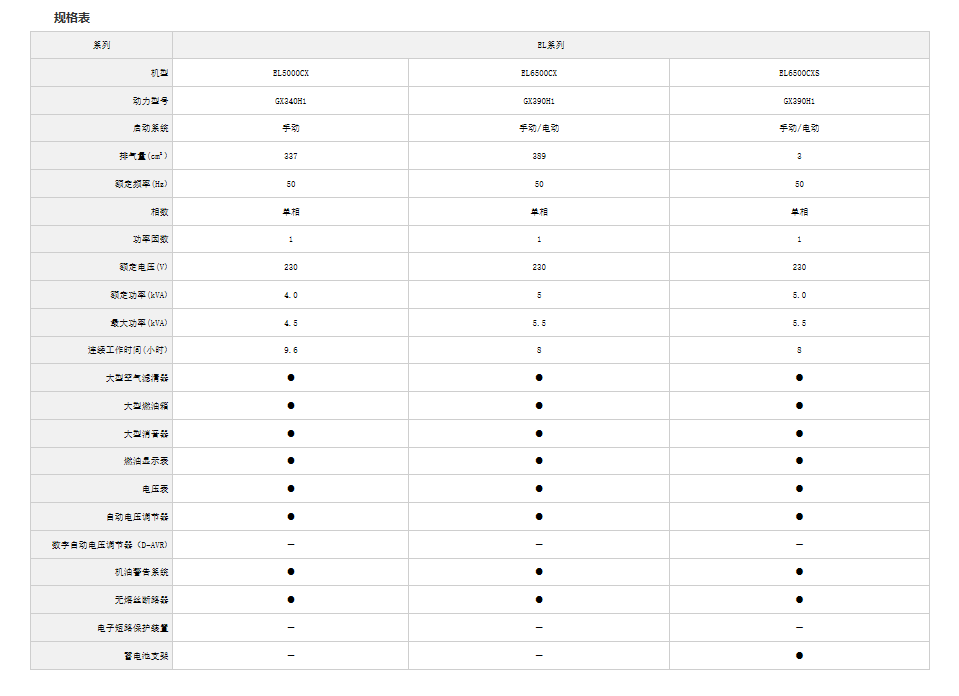
Task: Click the D-AVR dash under EL5000CX
Action: 291,544
